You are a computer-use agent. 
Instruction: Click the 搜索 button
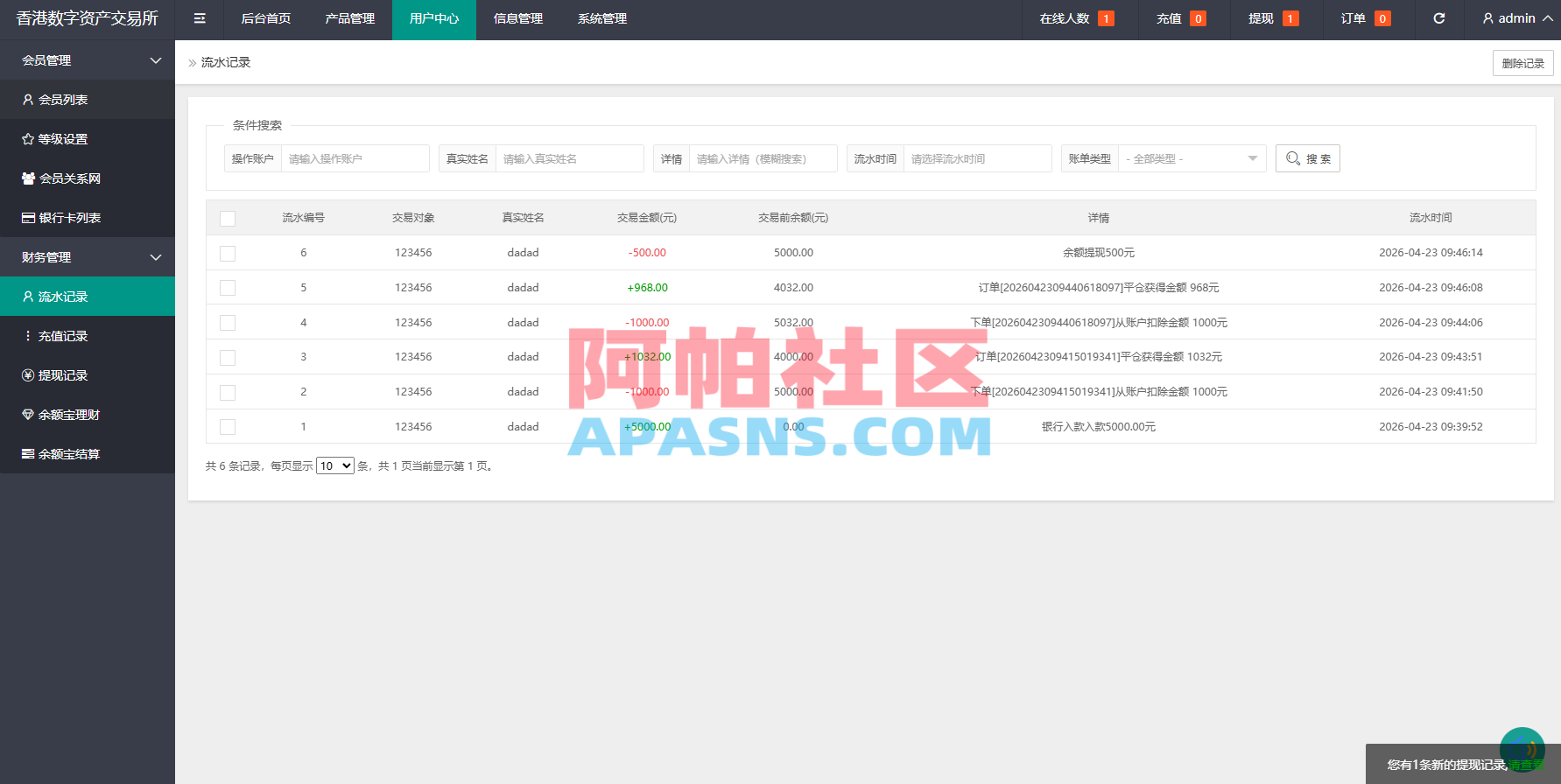click(1308, 158)
